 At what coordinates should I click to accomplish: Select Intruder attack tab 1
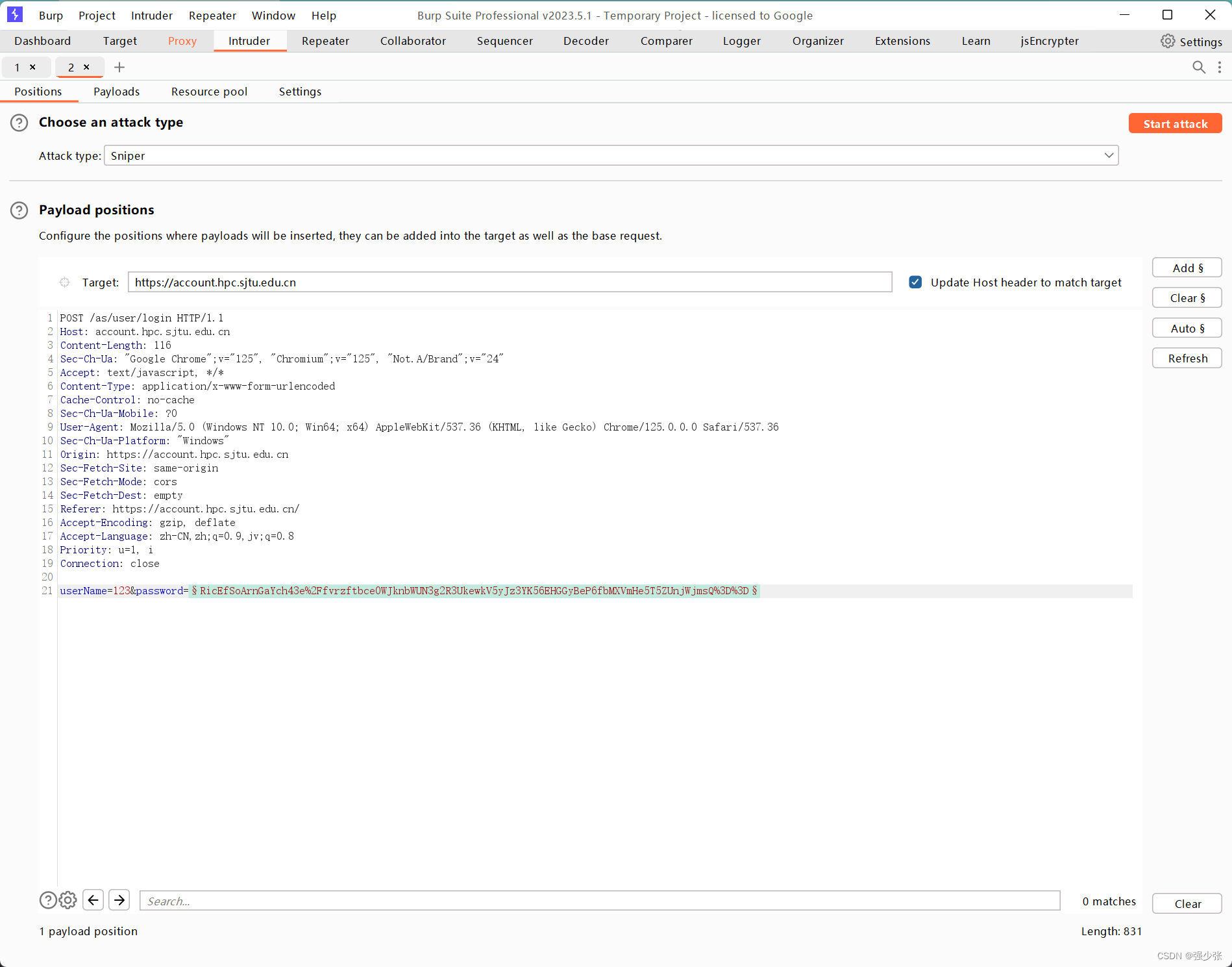click(x=18, y=67)
